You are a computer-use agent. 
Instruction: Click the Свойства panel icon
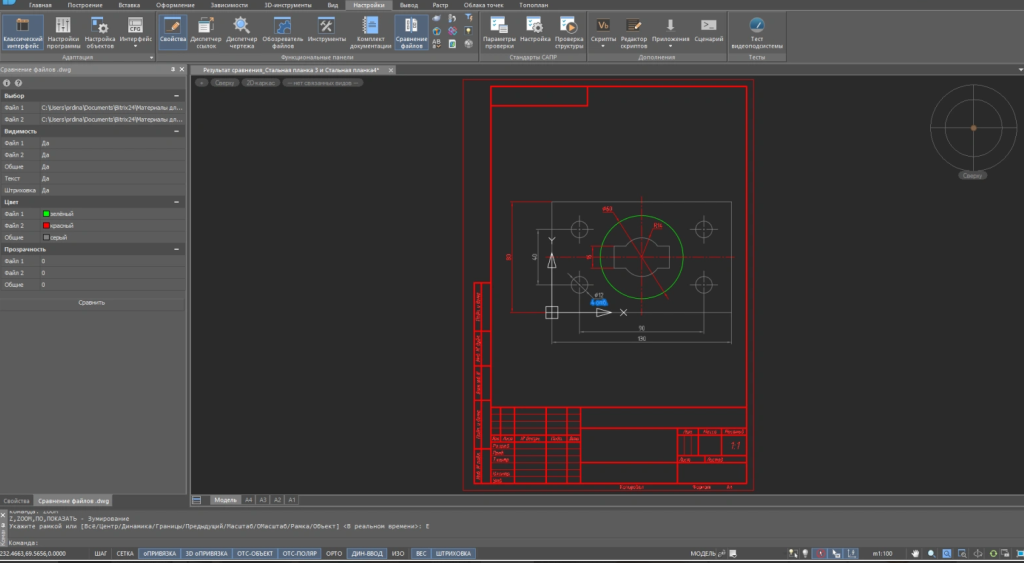point(173,30)
